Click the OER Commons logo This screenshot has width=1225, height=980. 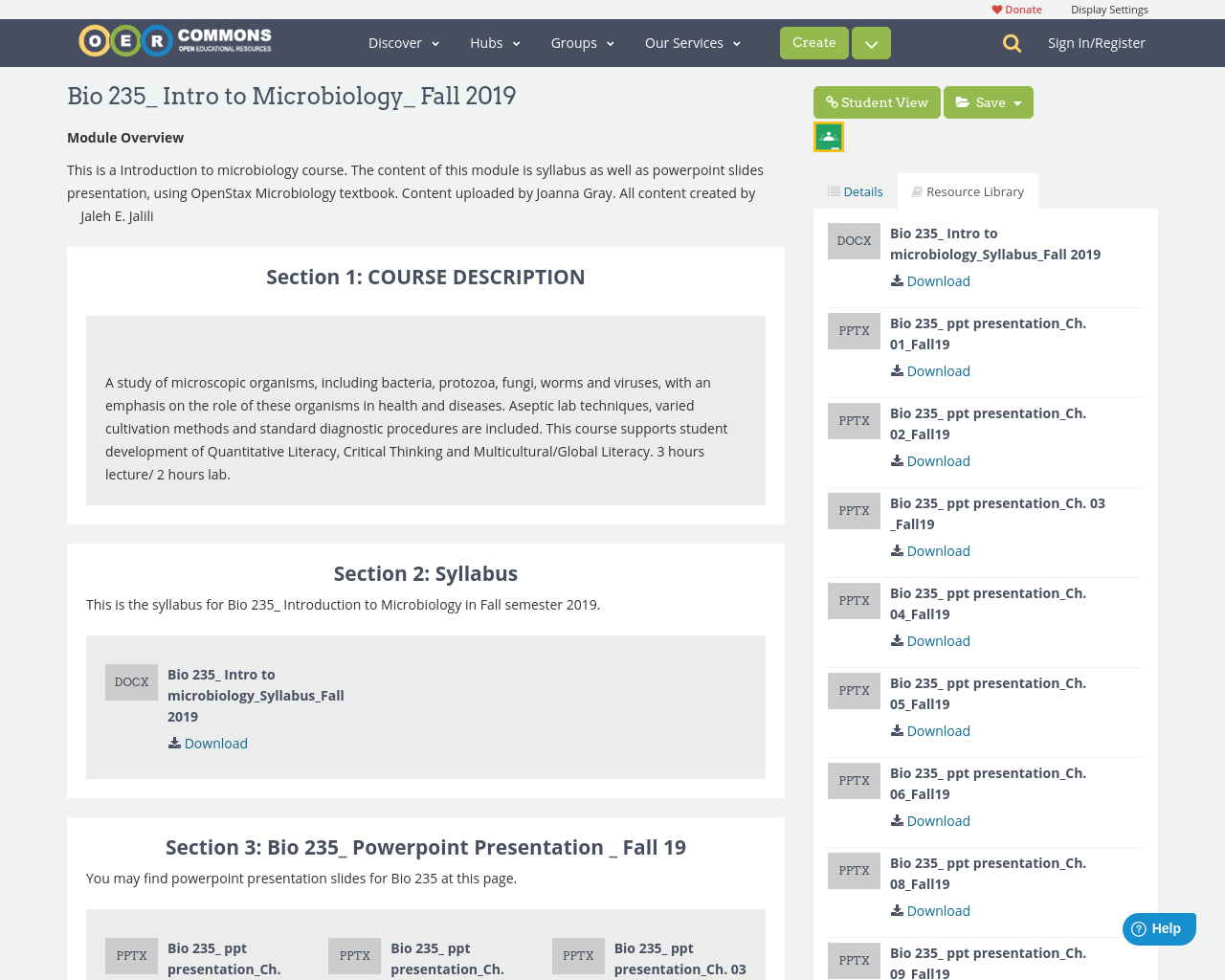[x=174, y=39]
